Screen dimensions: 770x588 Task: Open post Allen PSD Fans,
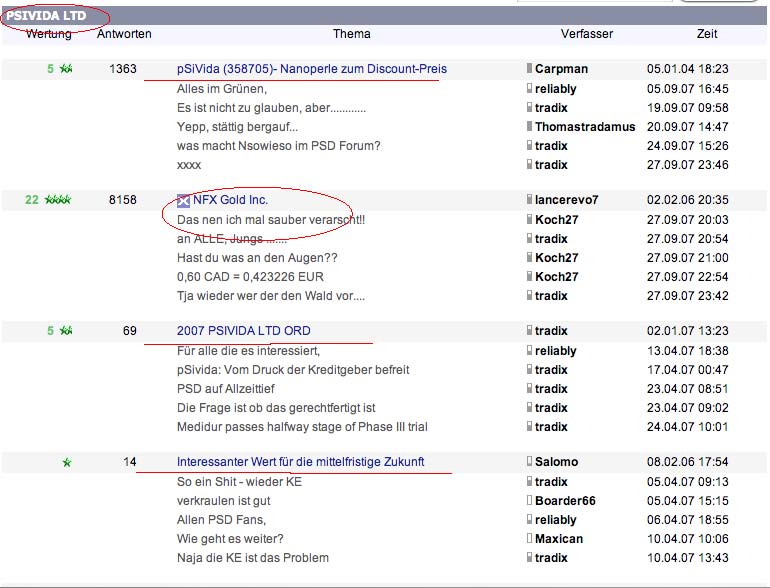click(221, 520)
